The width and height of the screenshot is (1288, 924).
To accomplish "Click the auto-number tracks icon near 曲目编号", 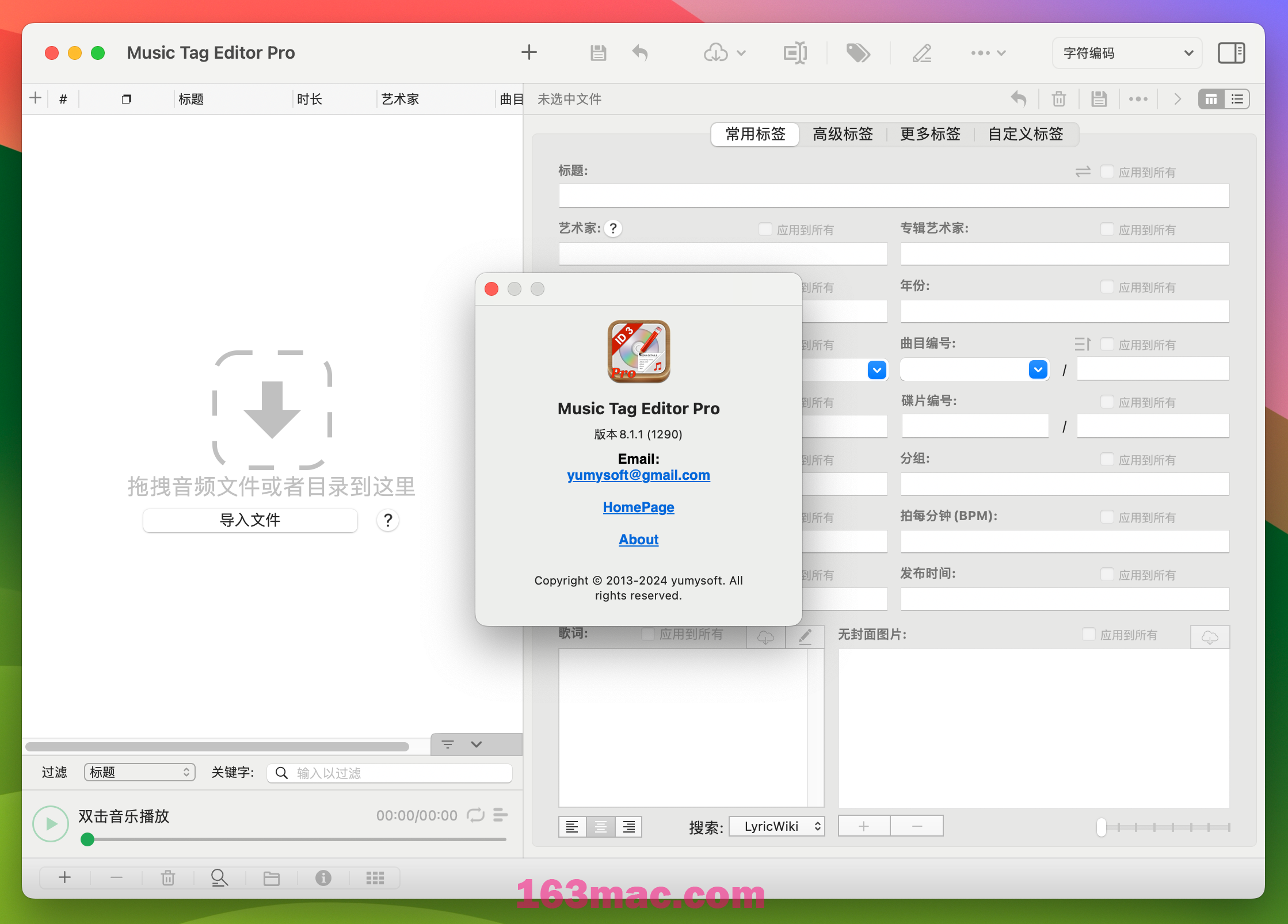I will (x=1083, y=344).
